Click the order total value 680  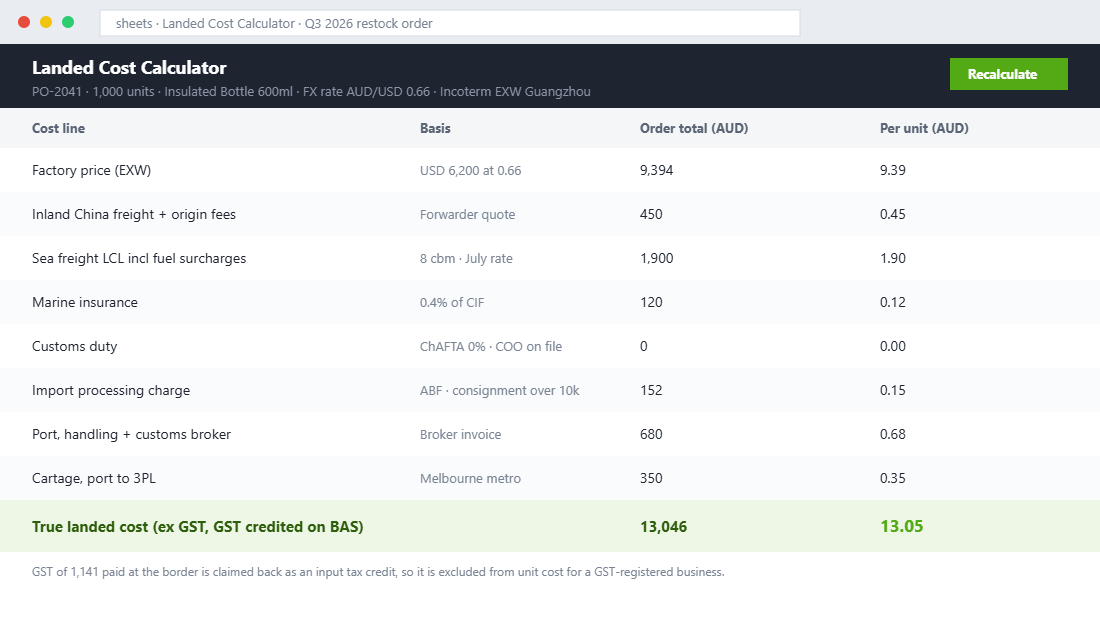650,434
